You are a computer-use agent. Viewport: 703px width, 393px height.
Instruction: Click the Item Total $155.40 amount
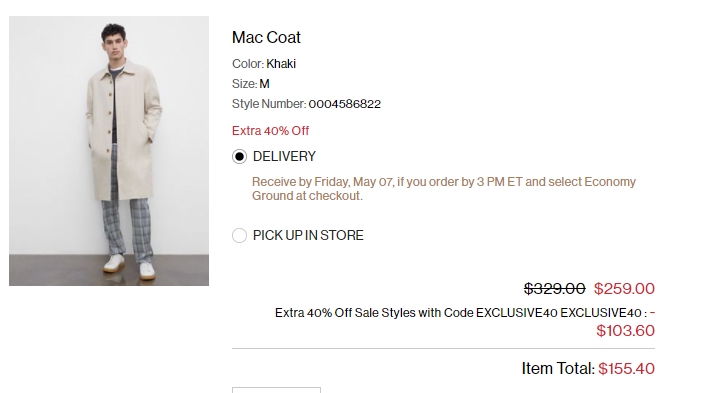click(x=626, y=369)
